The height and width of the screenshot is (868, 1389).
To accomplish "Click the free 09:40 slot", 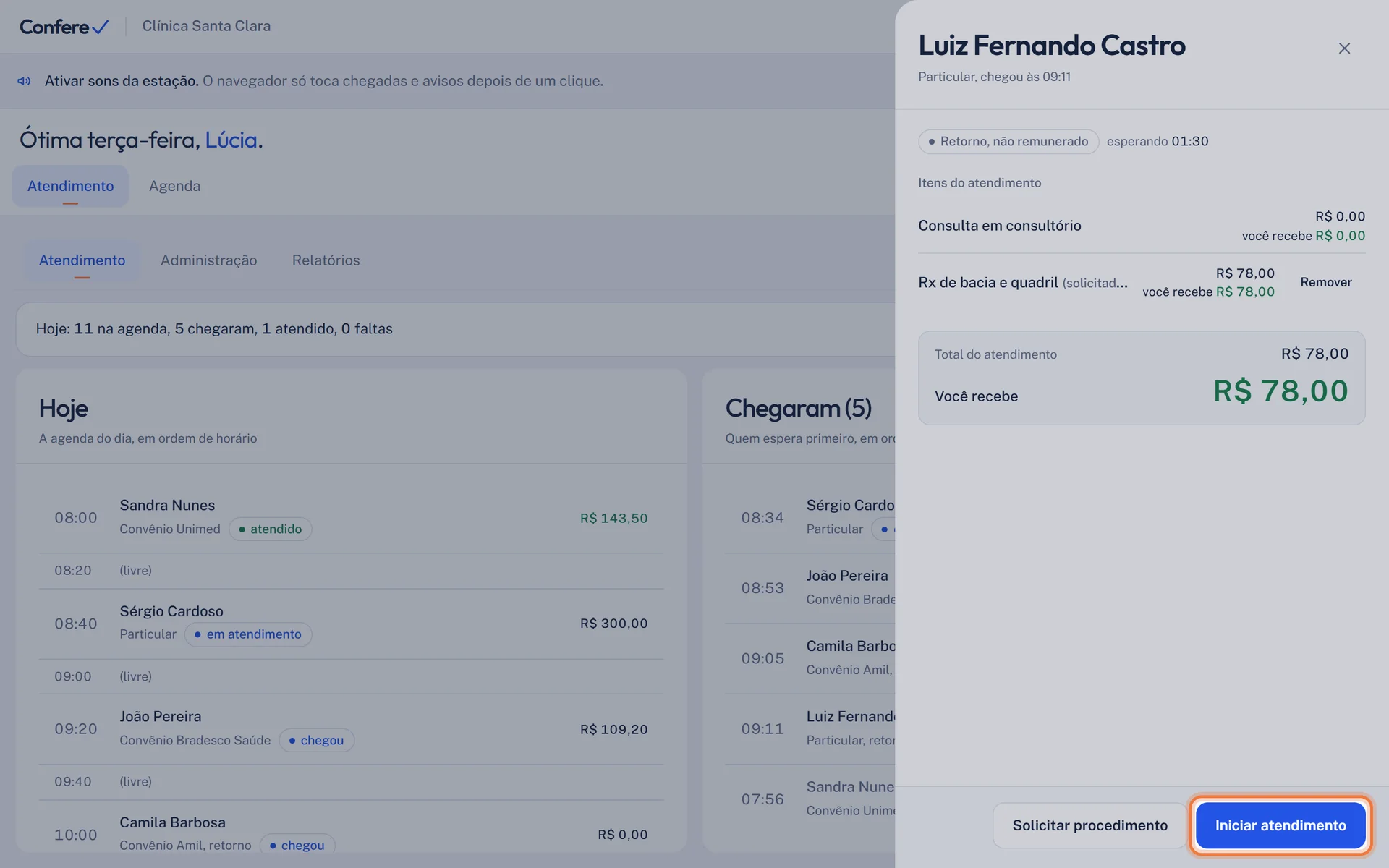I will 351,782.
